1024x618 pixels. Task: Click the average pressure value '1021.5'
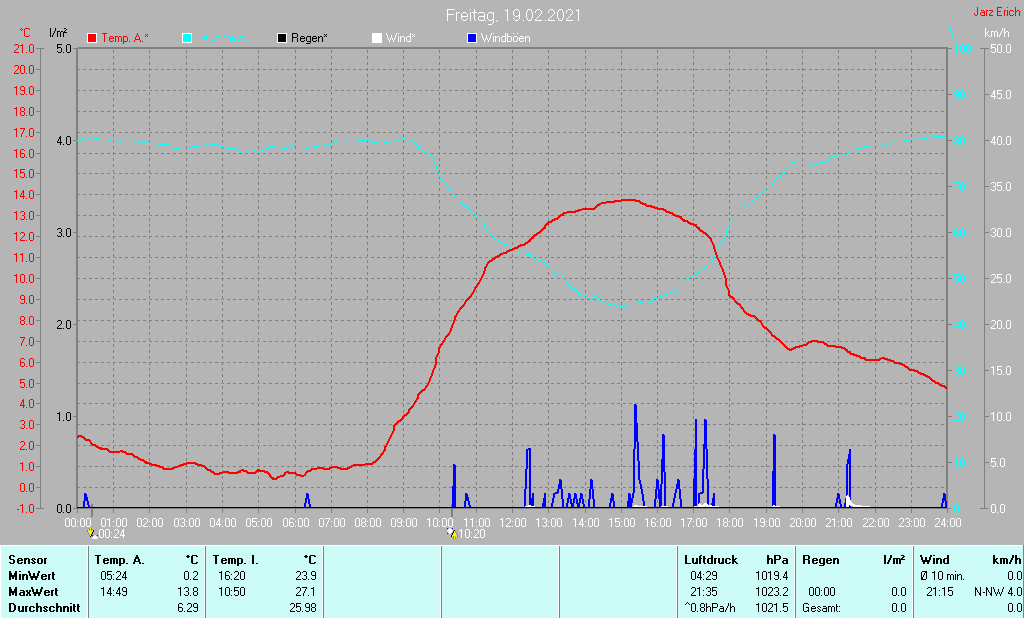pos(772,608)
